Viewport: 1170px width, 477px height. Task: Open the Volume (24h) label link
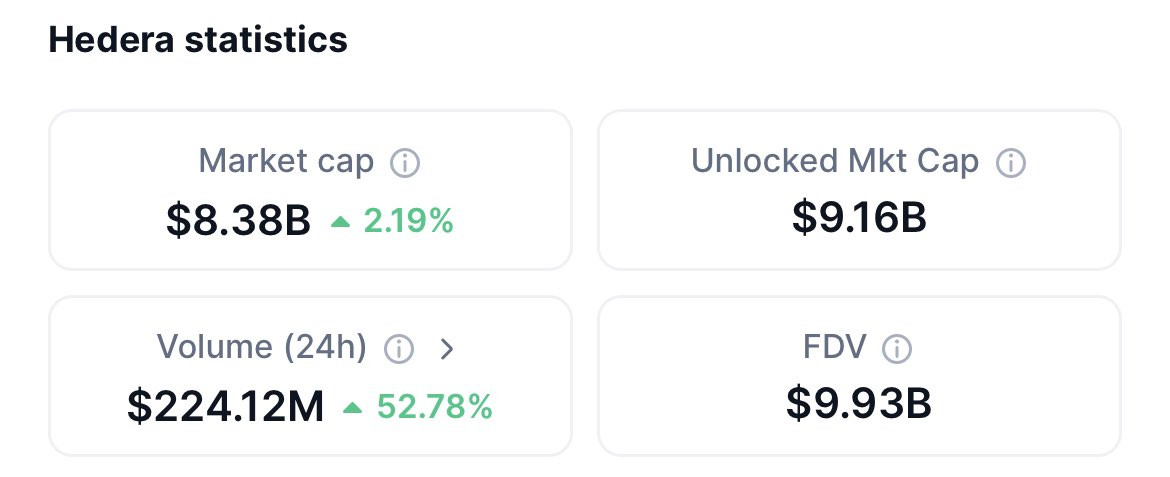pos(262,347)
